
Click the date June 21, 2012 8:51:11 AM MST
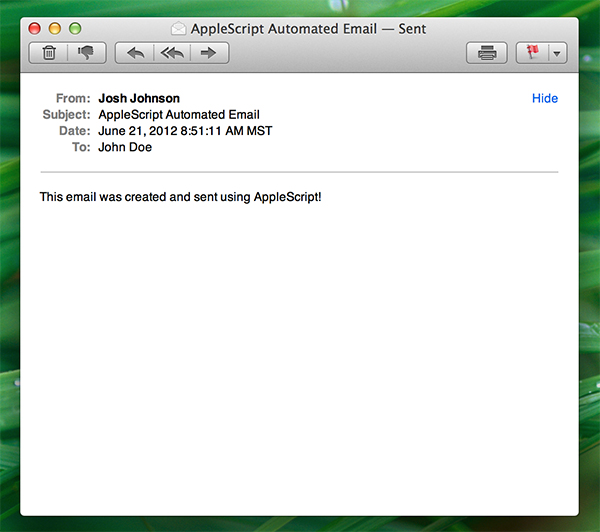185,131
